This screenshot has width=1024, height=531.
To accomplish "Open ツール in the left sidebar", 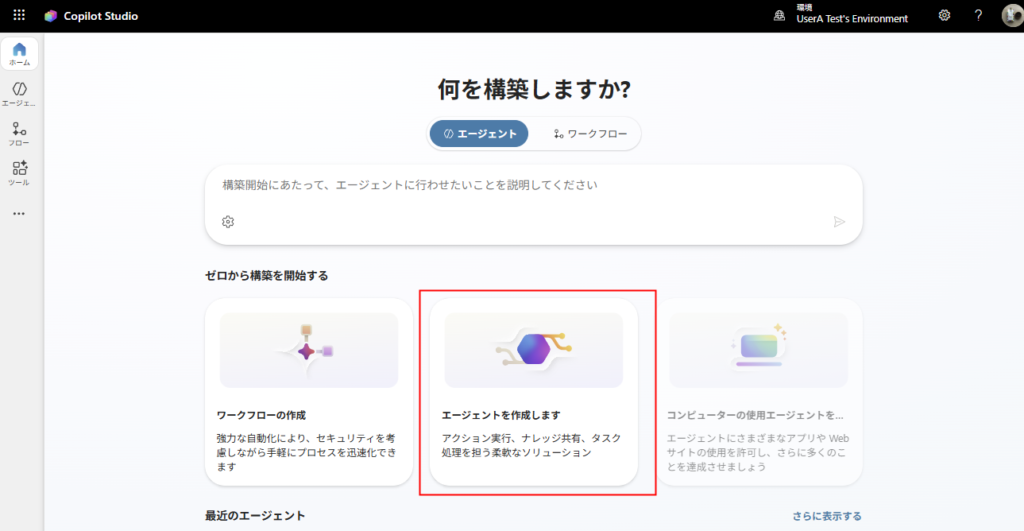I will pyautogui.click(x=19, y=174).
